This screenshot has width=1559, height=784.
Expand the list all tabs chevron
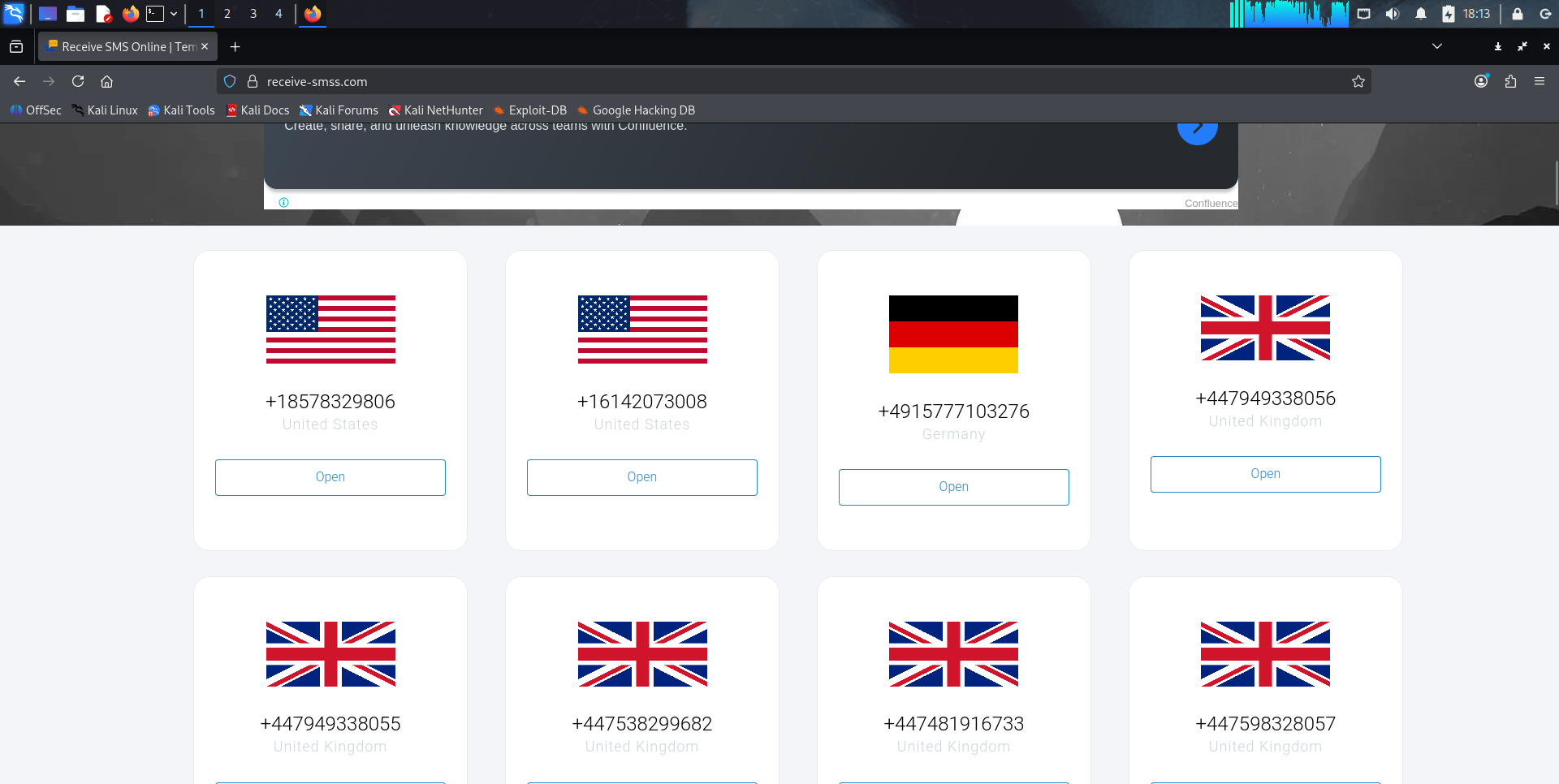click(1437, 46)
